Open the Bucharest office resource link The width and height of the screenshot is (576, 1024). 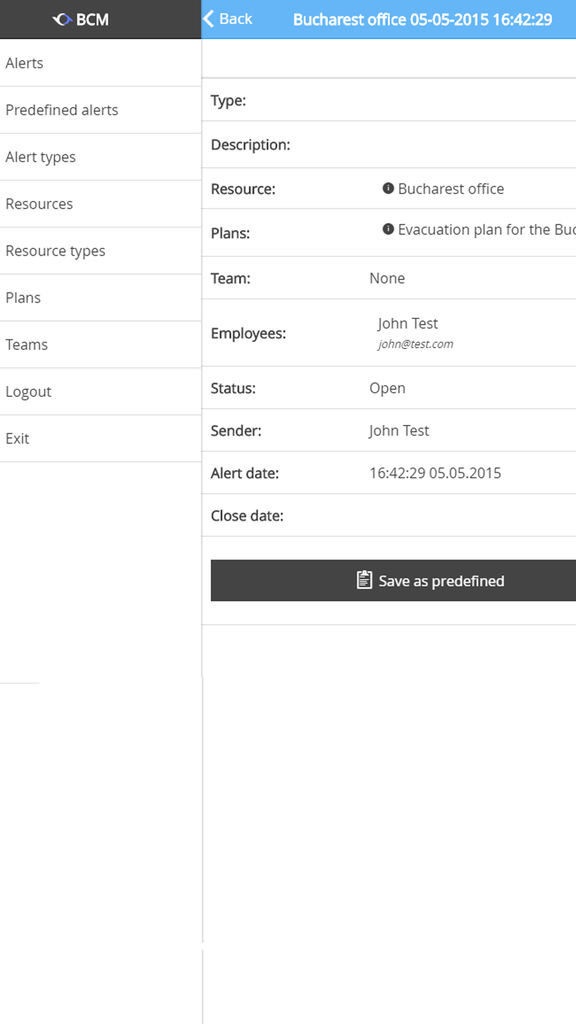[451, 189]
